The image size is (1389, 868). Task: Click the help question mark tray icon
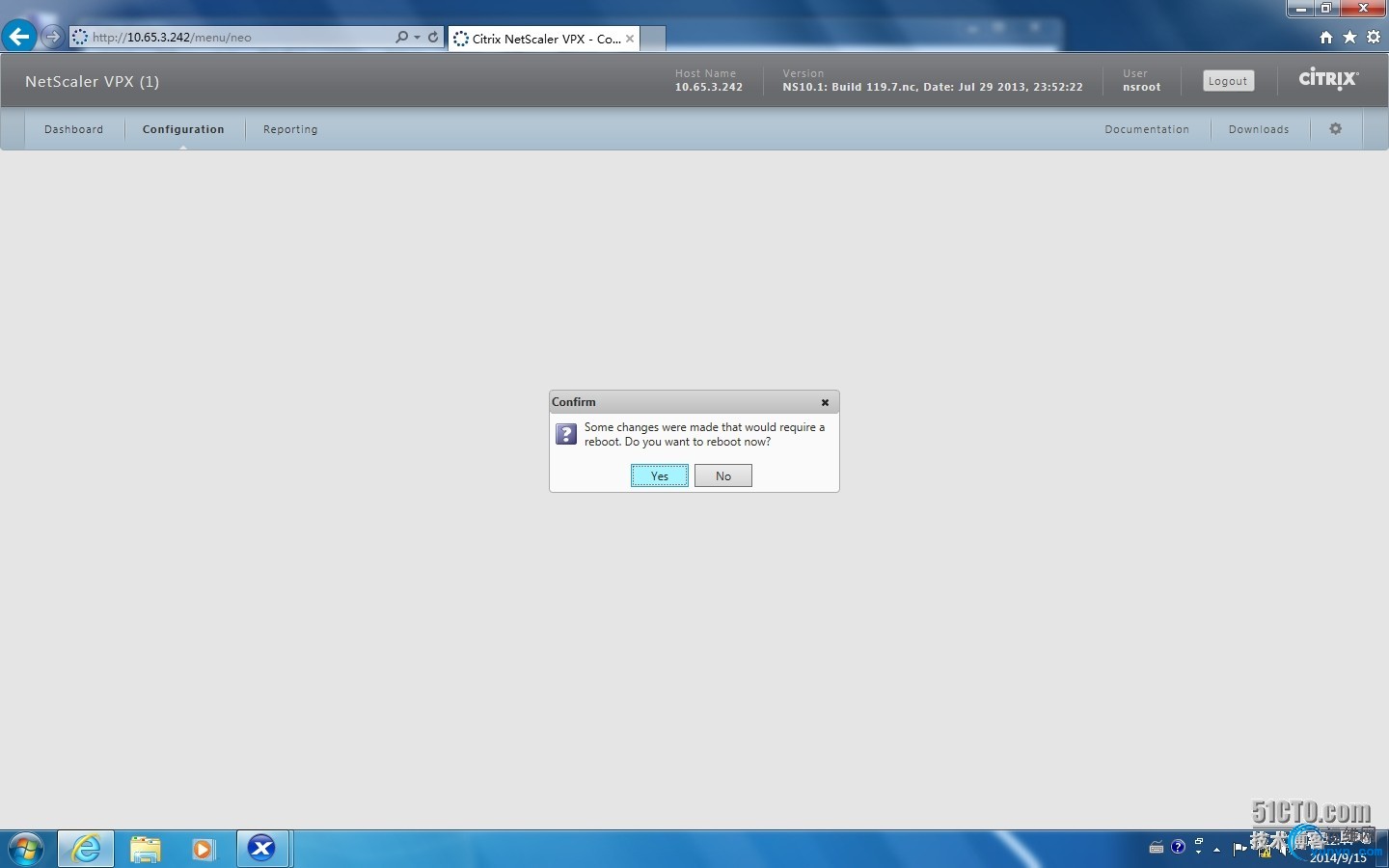pos(1178,847)
